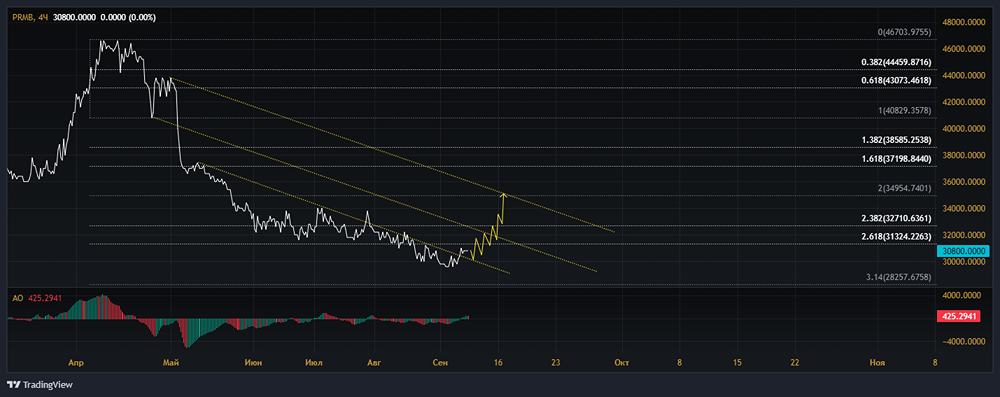Image resolution: width=1000 pixels, height=397 pixels.
Task: Click the price change value 0.0000 (0.00%)
Action: tap(128, 17)
